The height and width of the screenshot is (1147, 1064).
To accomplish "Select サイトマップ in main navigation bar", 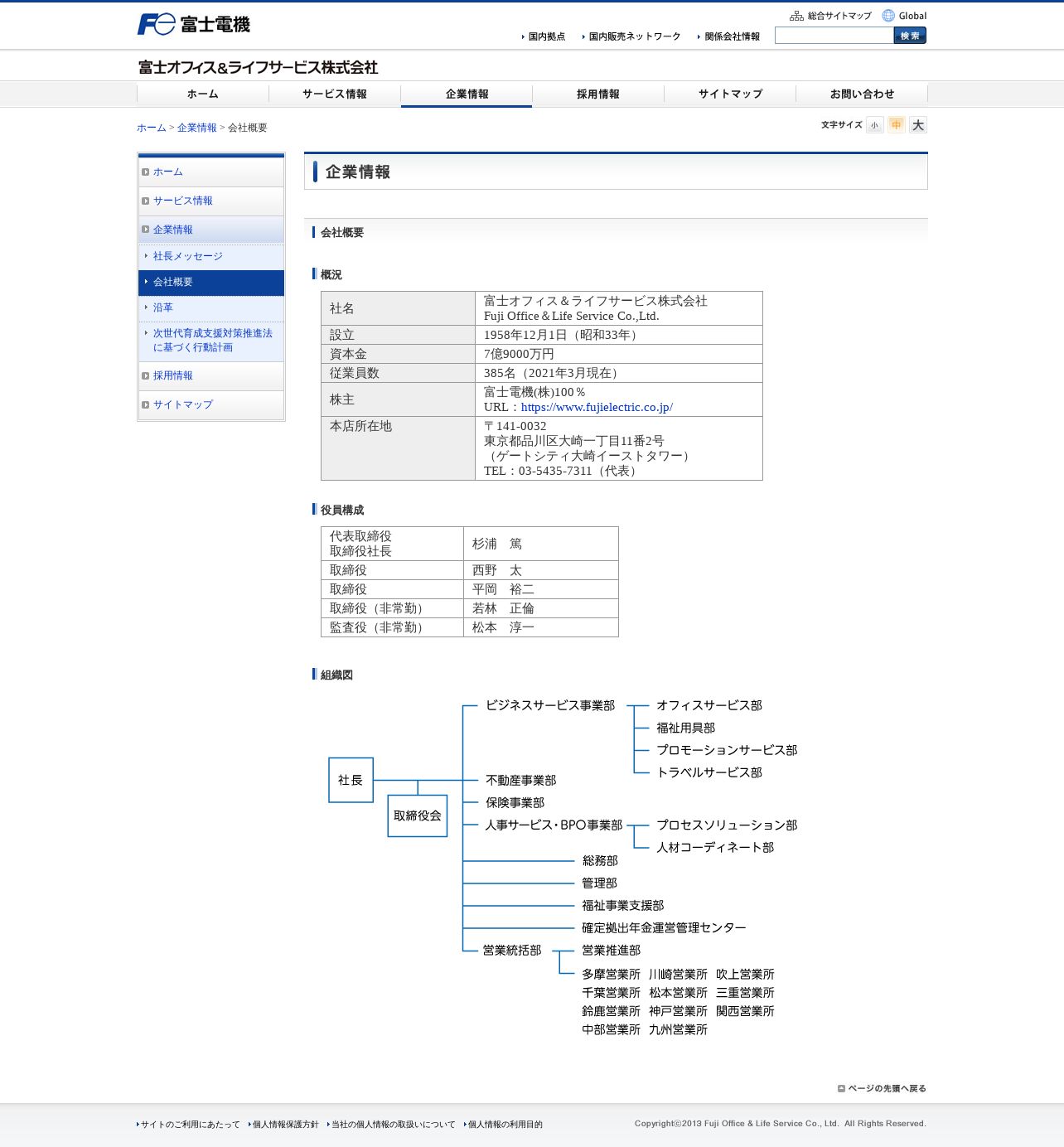I will pos(730,94).
